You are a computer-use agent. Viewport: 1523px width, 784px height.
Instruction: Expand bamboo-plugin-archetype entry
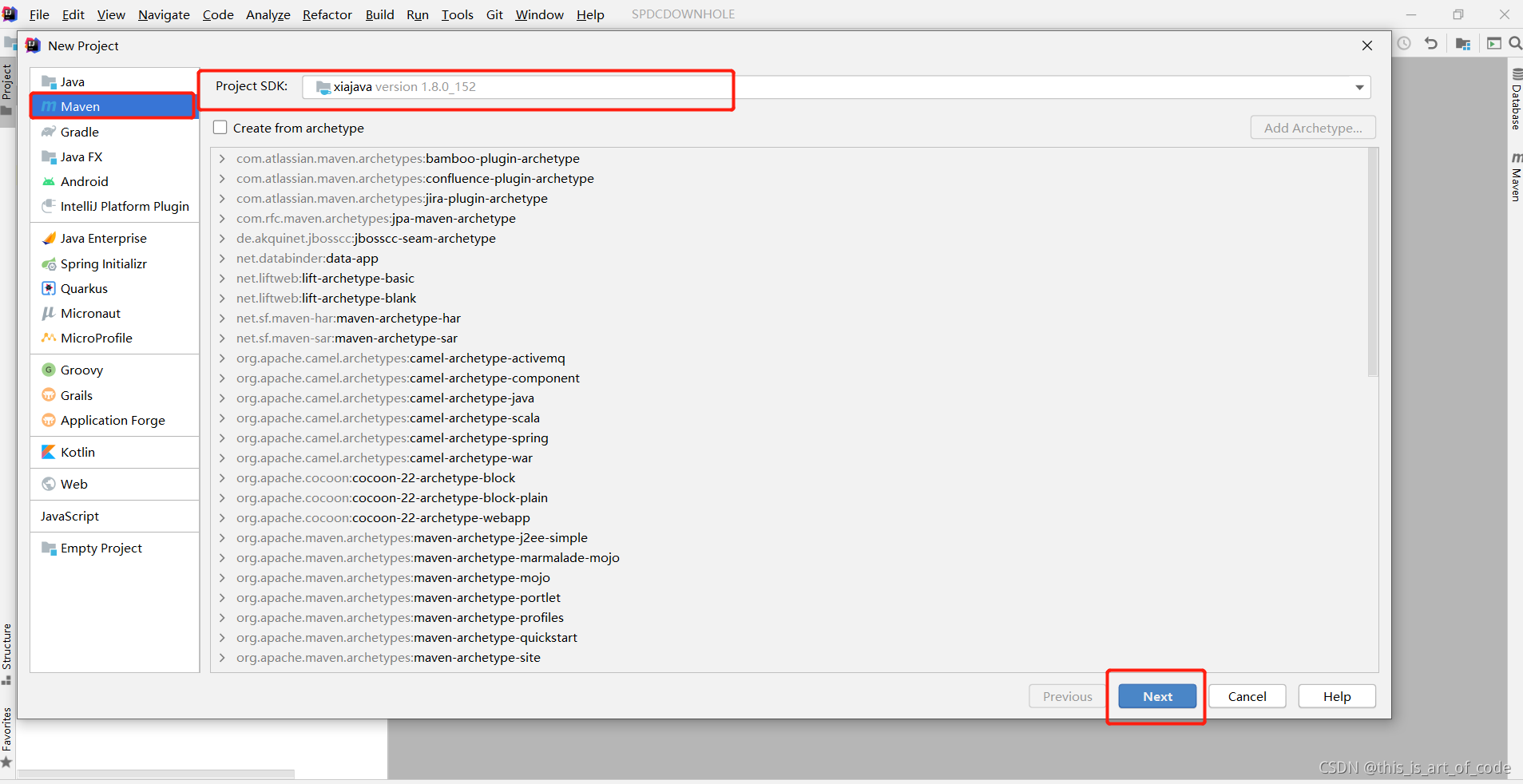pyautogui.click(x=222, y=158)
